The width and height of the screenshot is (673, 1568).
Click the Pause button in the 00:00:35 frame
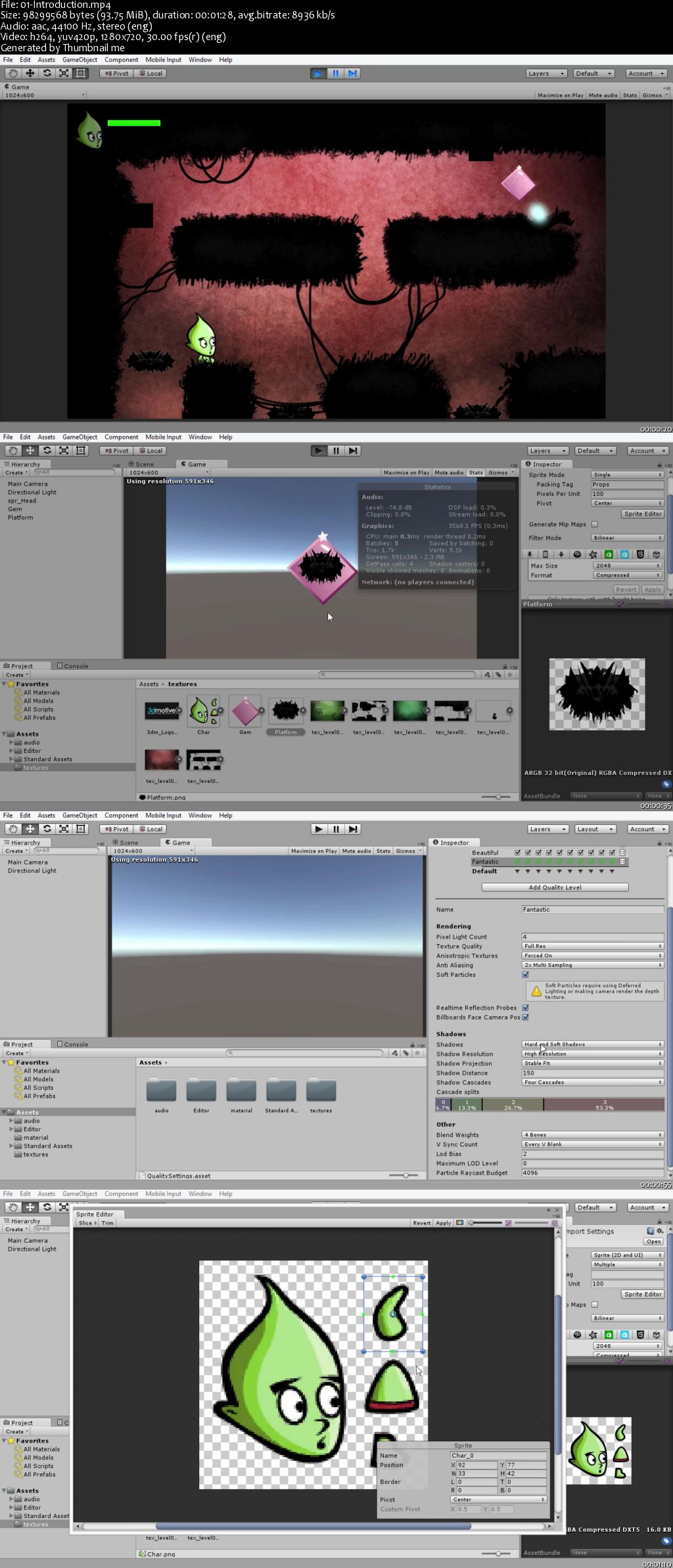[336, 451]
